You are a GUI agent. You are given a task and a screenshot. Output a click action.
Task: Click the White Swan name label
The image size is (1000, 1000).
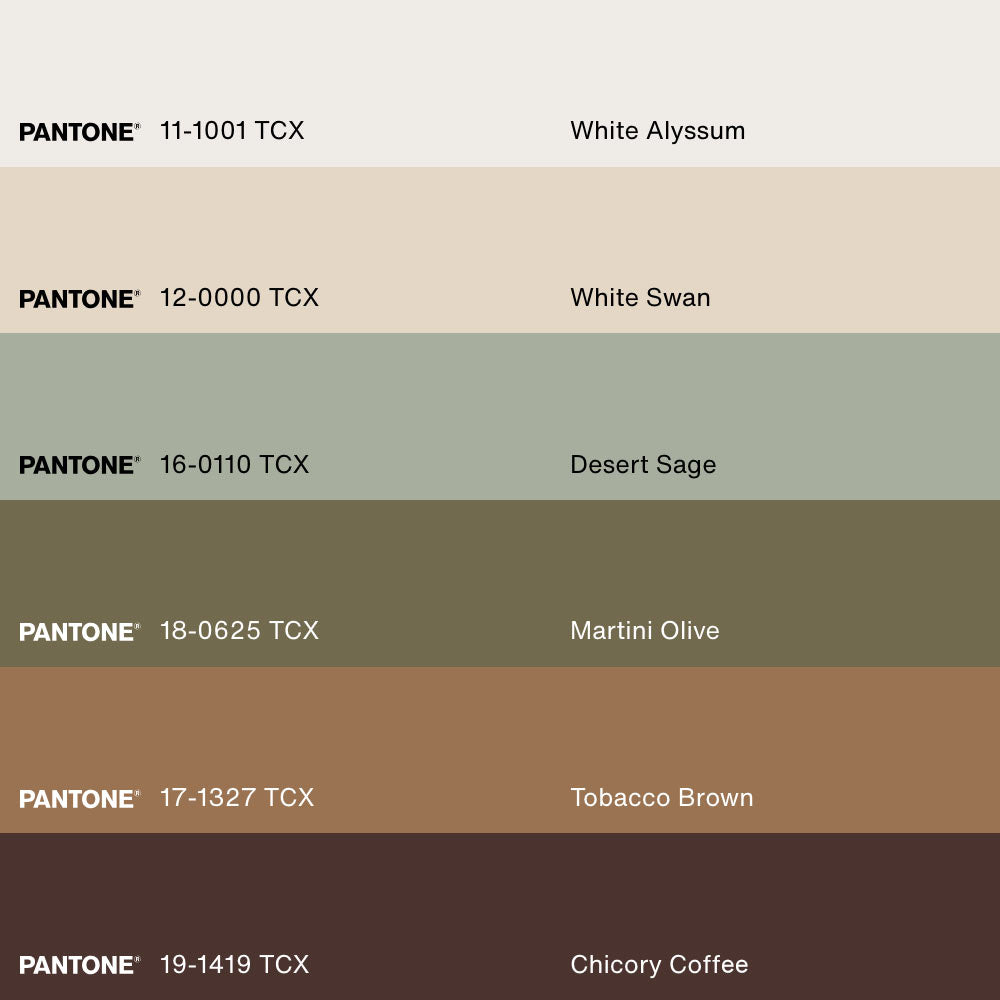[640, 298]
